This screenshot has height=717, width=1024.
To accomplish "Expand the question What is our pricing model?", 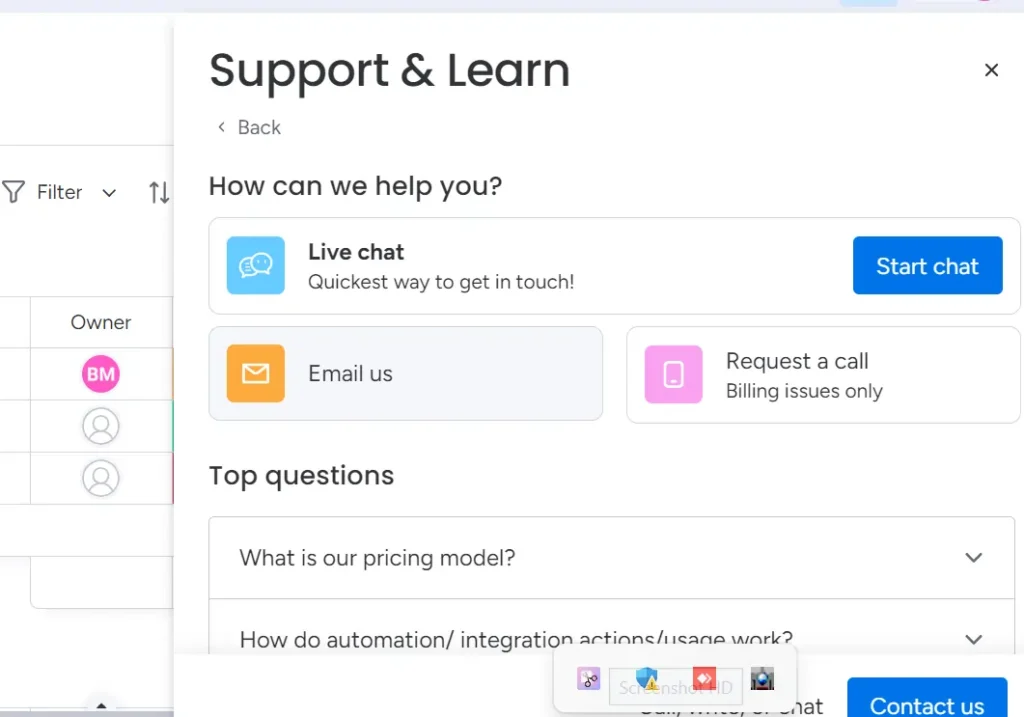I will (x=973, y=558).
